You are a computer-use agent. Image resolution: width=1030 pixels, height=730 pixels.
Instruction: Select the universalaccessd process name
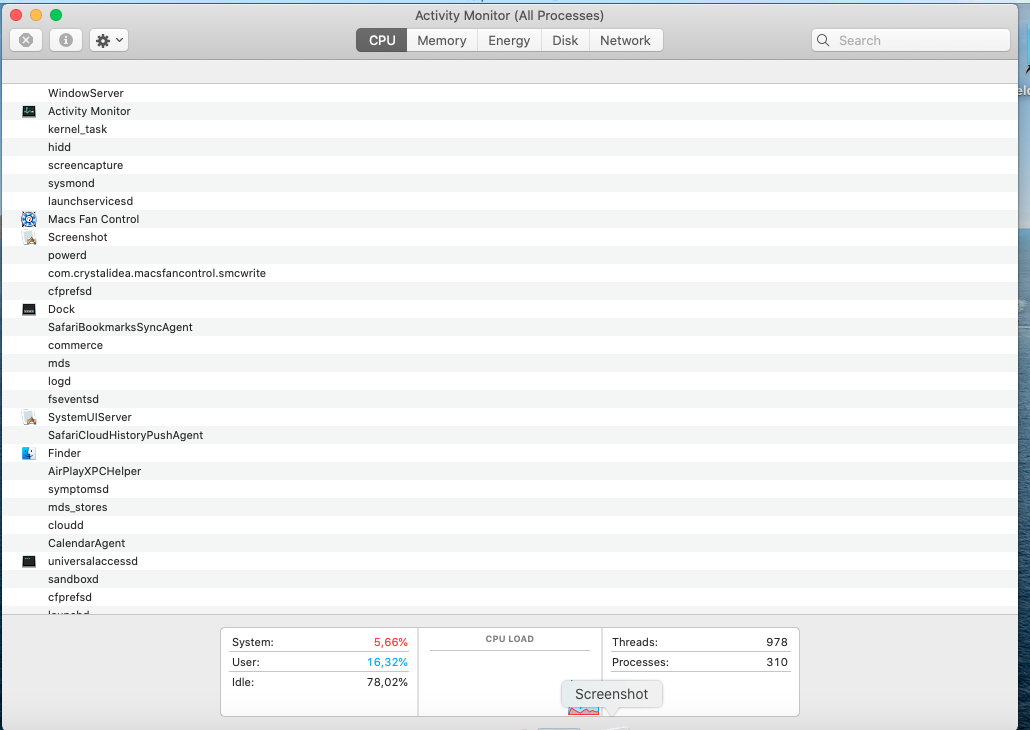click(x=93, y=561)
